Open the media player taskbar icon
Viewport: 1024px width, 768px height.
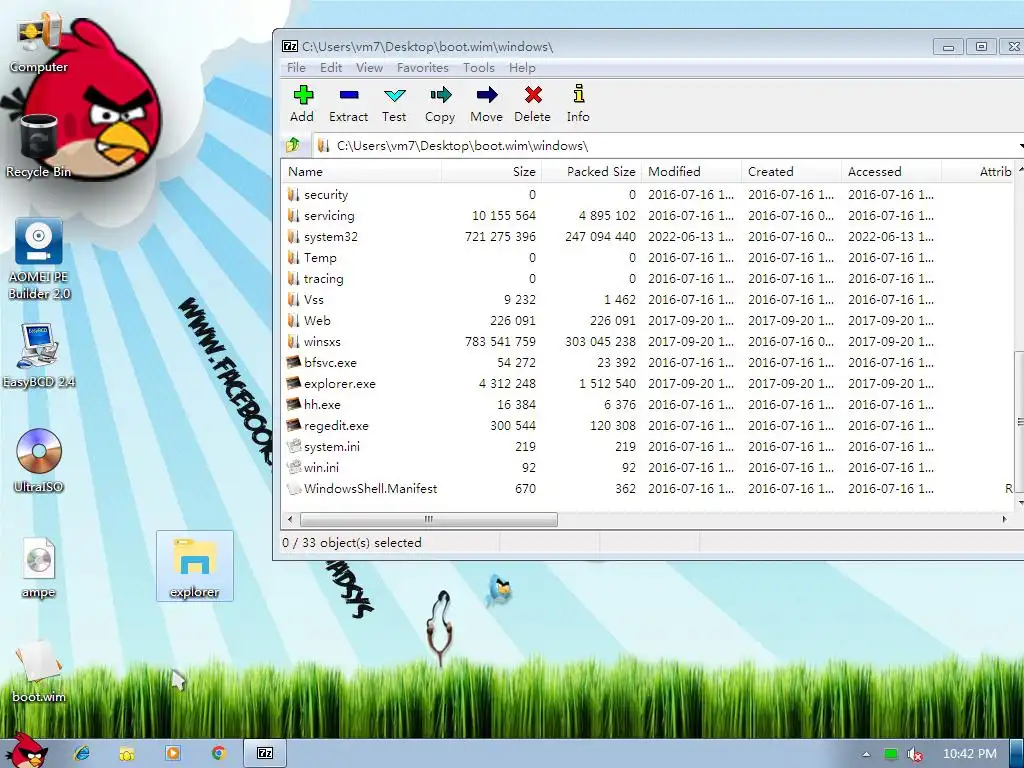click(x=173, y=753)
